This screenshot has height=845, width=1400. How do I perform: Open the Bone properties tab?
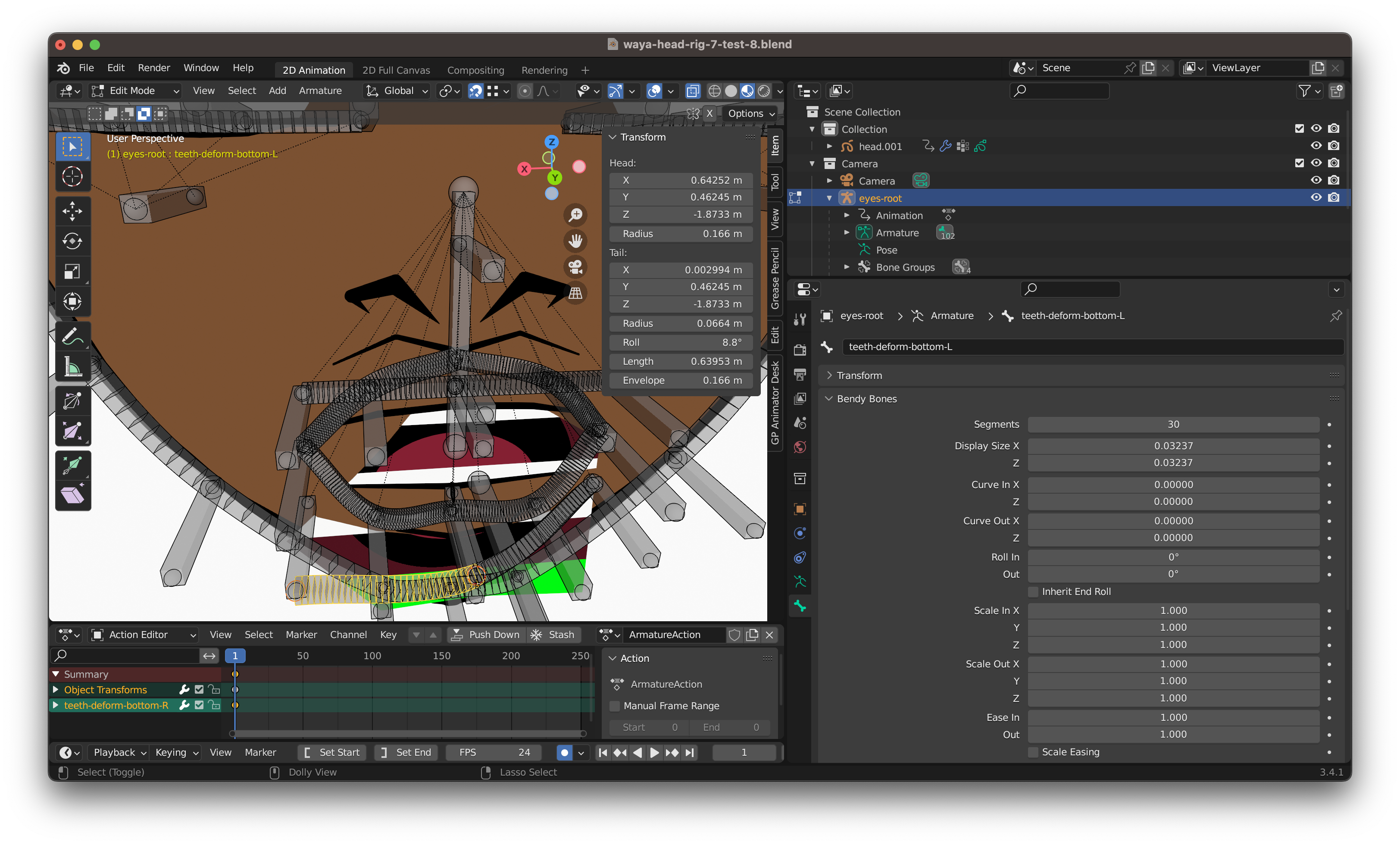coord(800,606)
